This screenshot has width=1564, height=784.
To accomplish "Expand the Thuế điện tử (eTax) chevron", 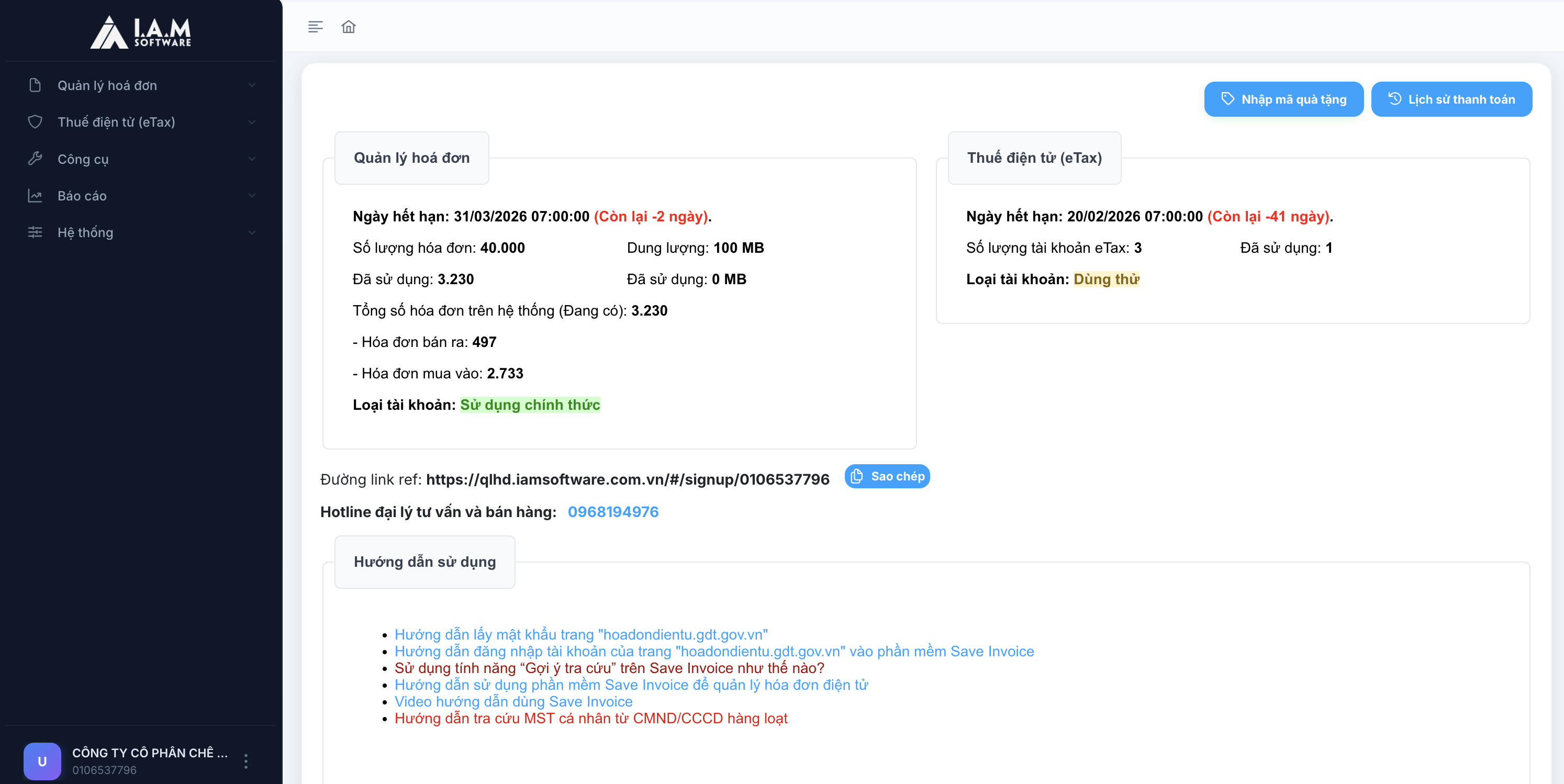I will click(252, 122).
